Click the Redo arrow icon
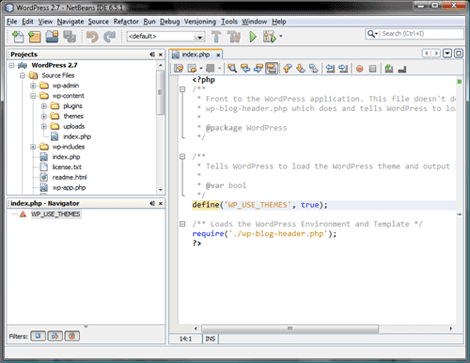 click(109, 36)
